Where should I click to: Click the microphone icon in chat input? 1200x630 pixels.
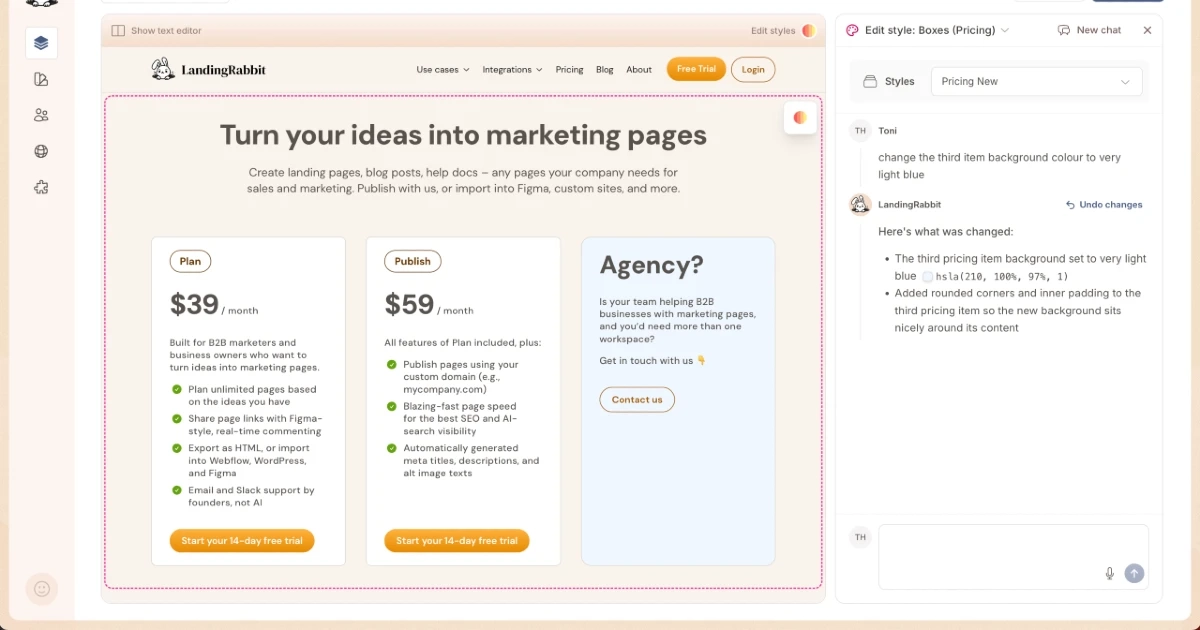[1109, 573]
